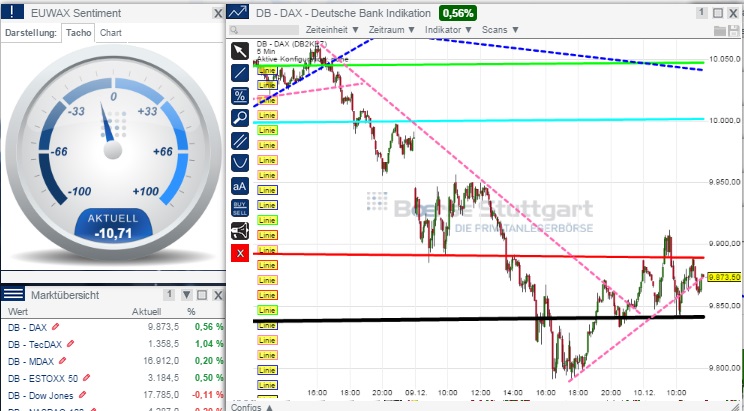
Task: Click the -0,11 % change for Dow Jones
Action: coord(208,395)
